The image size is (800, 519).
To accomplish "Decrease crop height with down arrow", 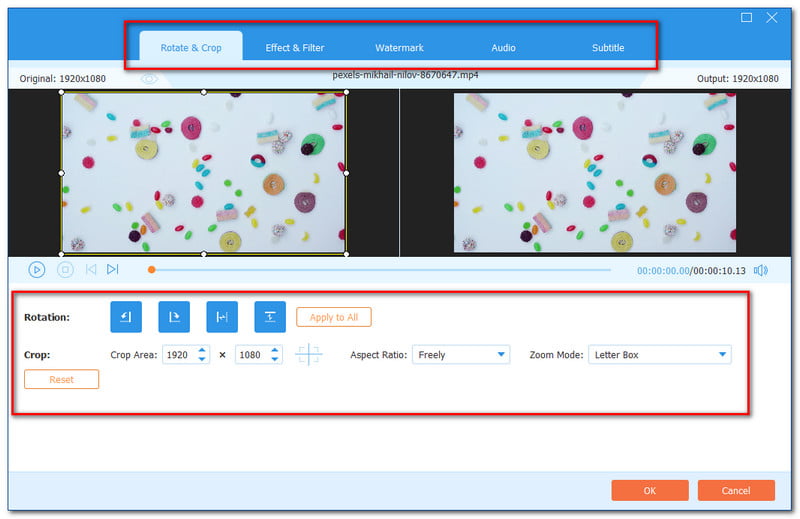I will point(275,359).
